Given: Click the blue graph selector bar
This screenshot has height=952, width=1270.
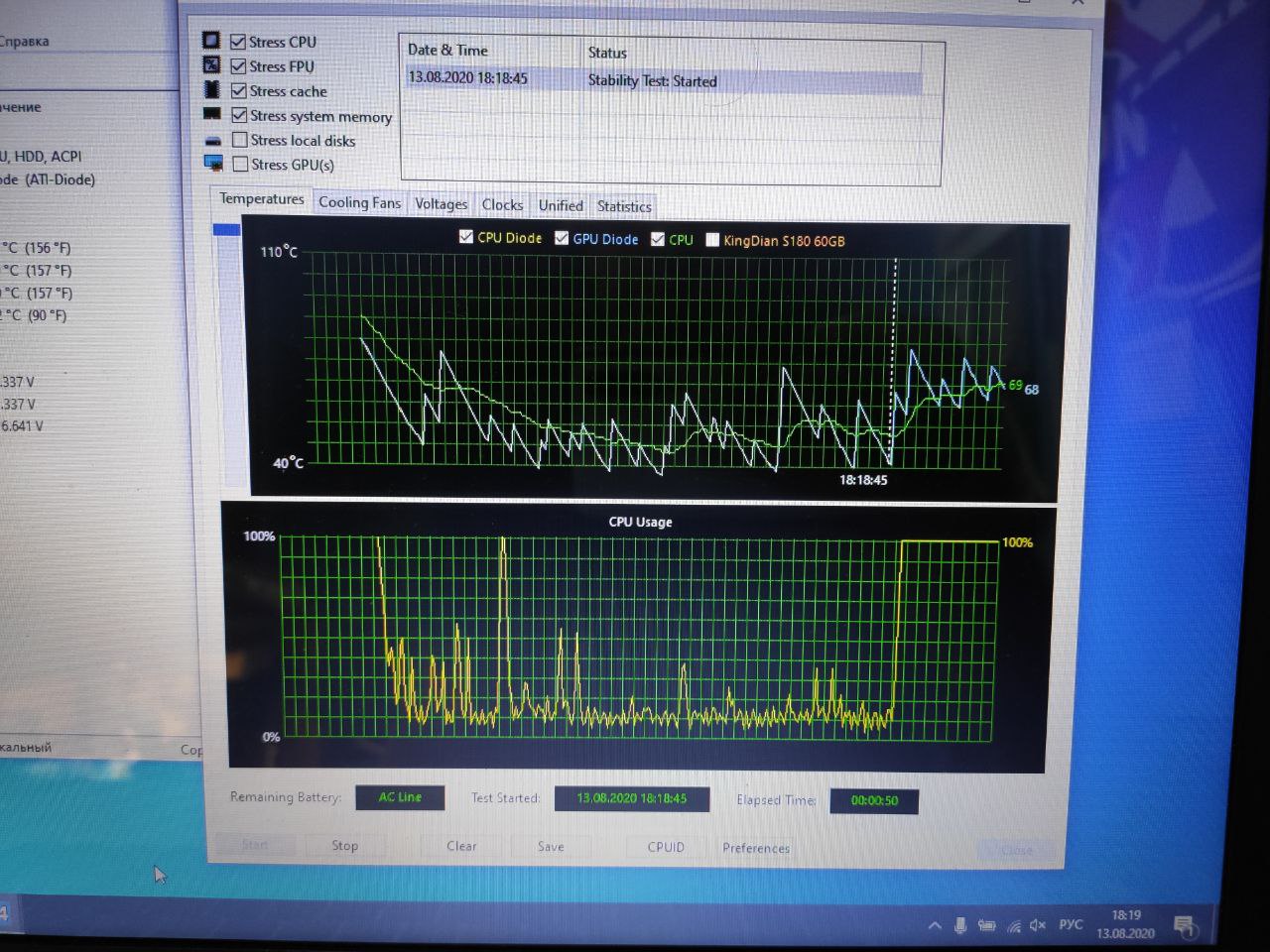Looking at the screenshot, I should [x=227, y=230].
